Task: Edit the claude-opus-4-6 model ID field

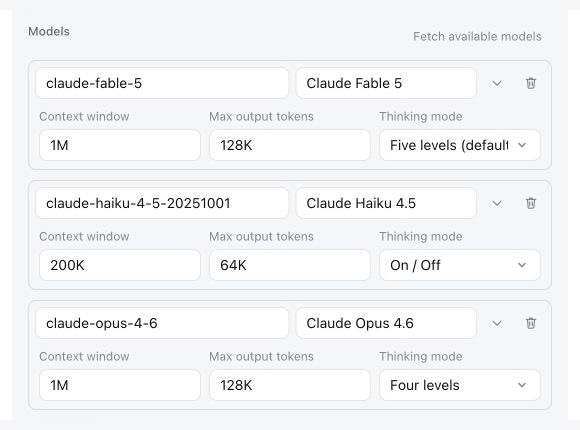Action: pos(162,323)
